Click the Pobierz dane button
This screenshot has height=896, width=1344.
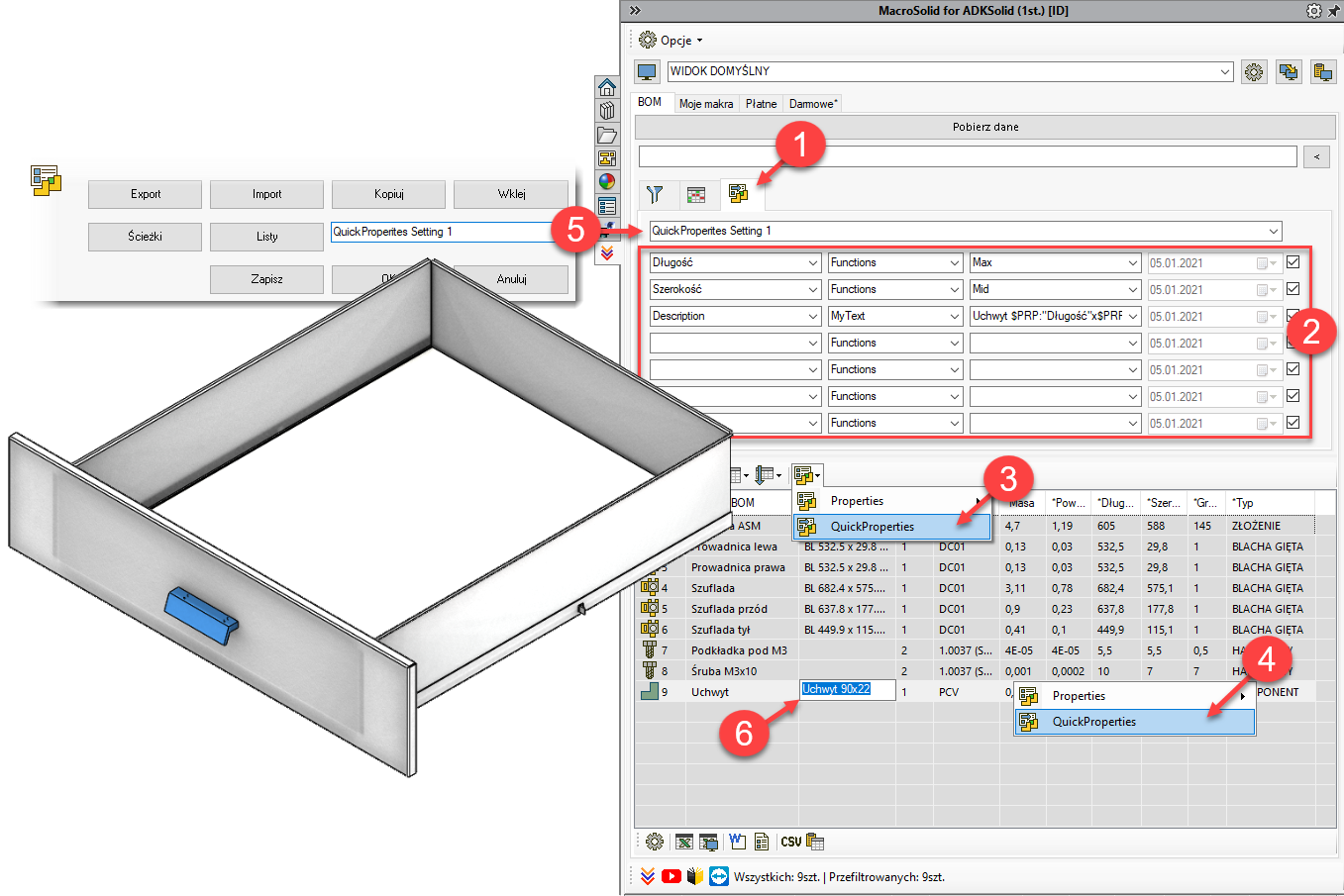[985, 127]
